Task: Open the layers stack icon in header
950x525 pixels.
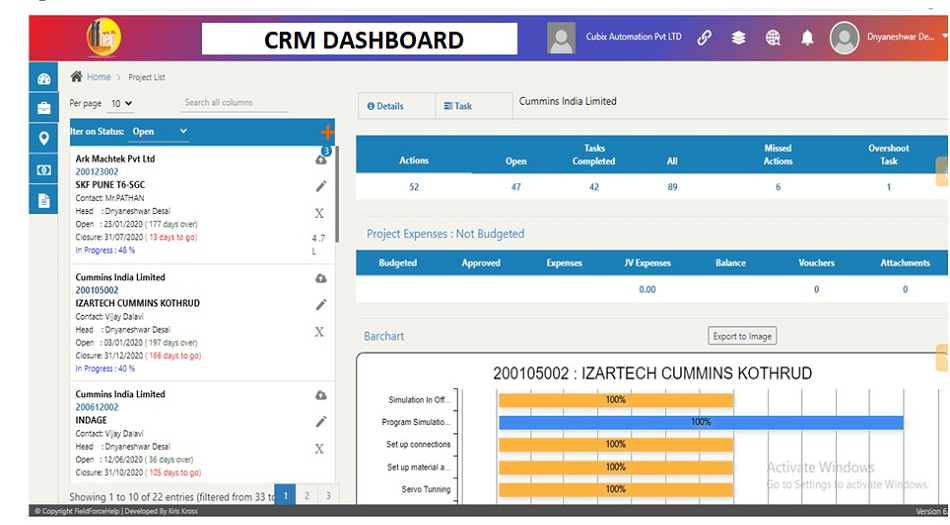Action: tap(738, 38)
